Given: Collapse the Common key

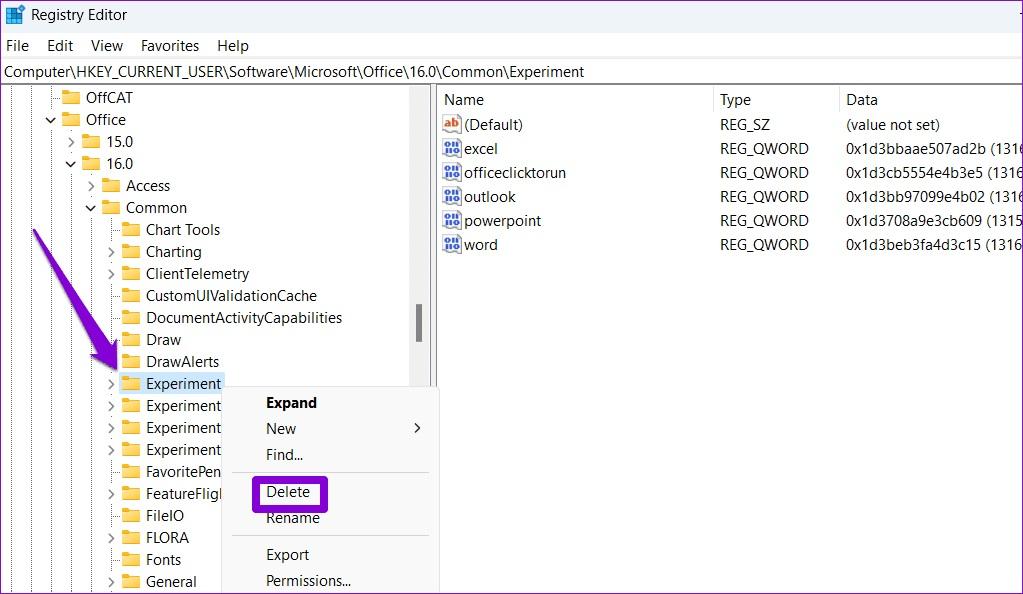Looking at the screenshot, I should click(91, 208).
